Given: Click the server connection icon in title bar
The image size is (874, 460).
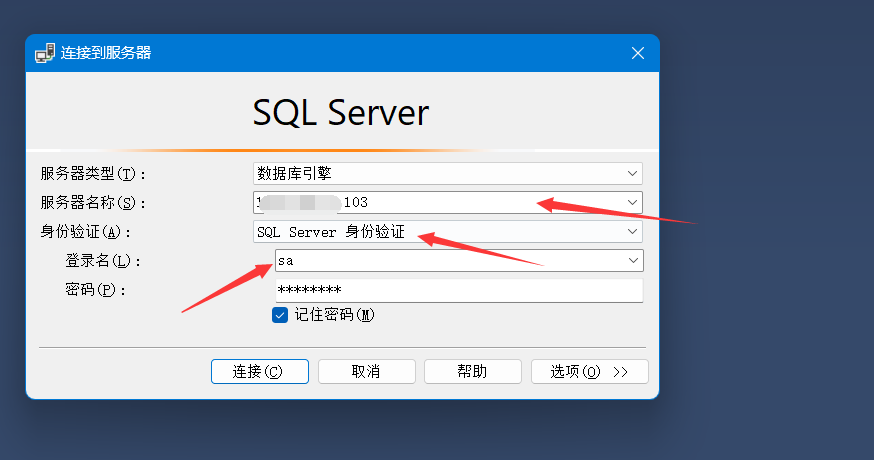Looking at the screenshot, I should (45, 53).
